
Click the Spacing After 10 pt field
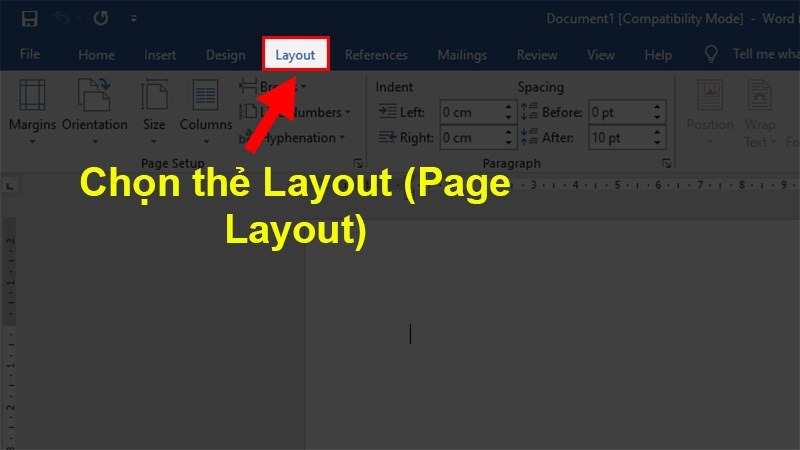click(620, 138)
